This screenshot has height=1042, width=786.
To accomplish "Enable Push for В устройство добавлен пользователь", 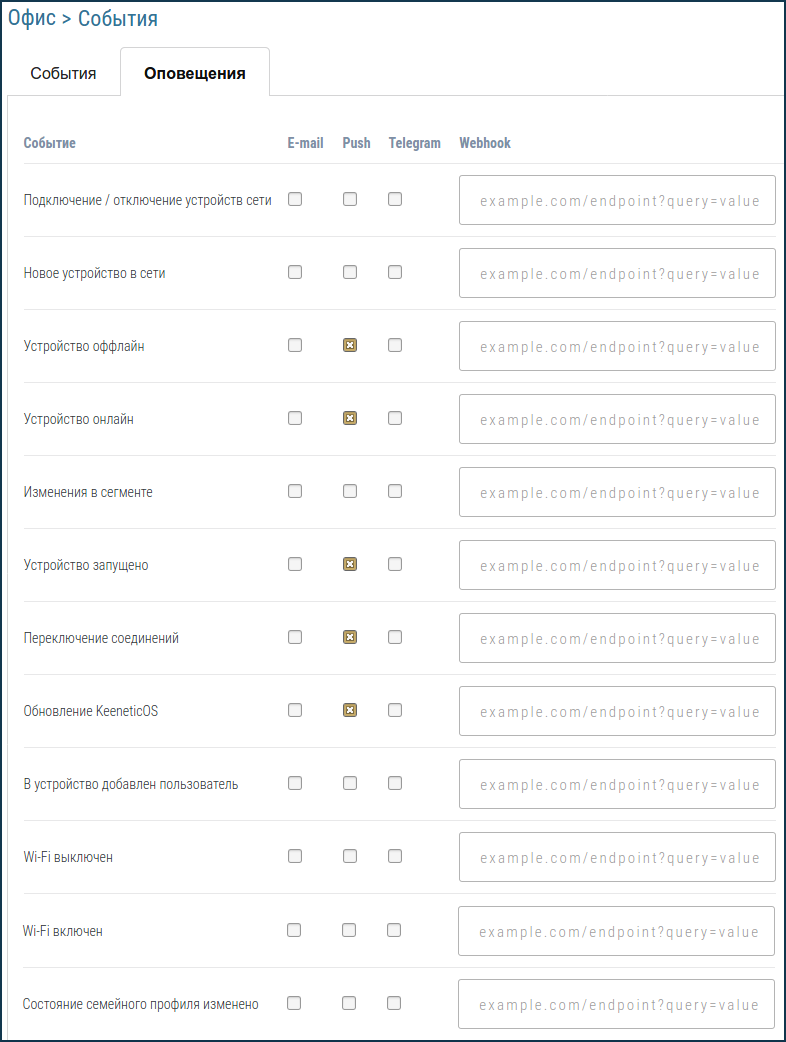I will point(349,783).
